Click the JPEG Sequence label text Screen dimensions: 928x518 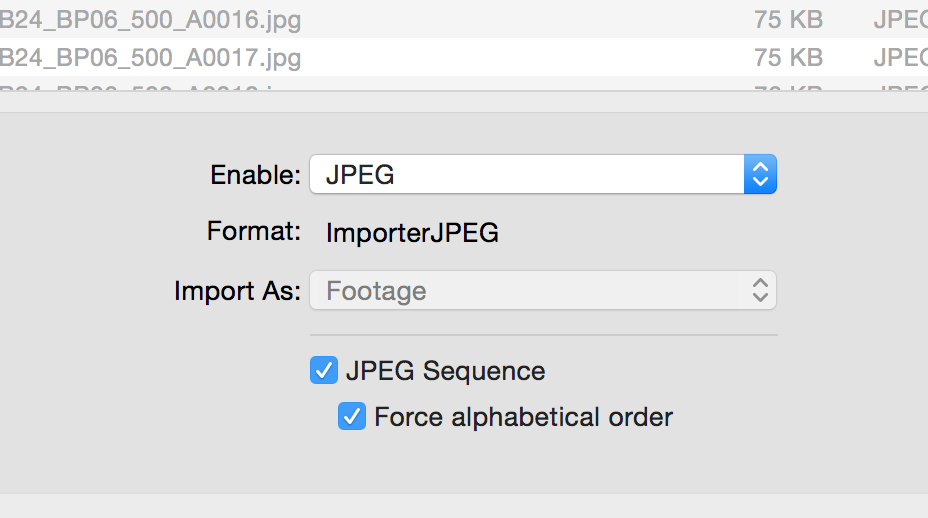pyautogui.click(x=446, y=371)
